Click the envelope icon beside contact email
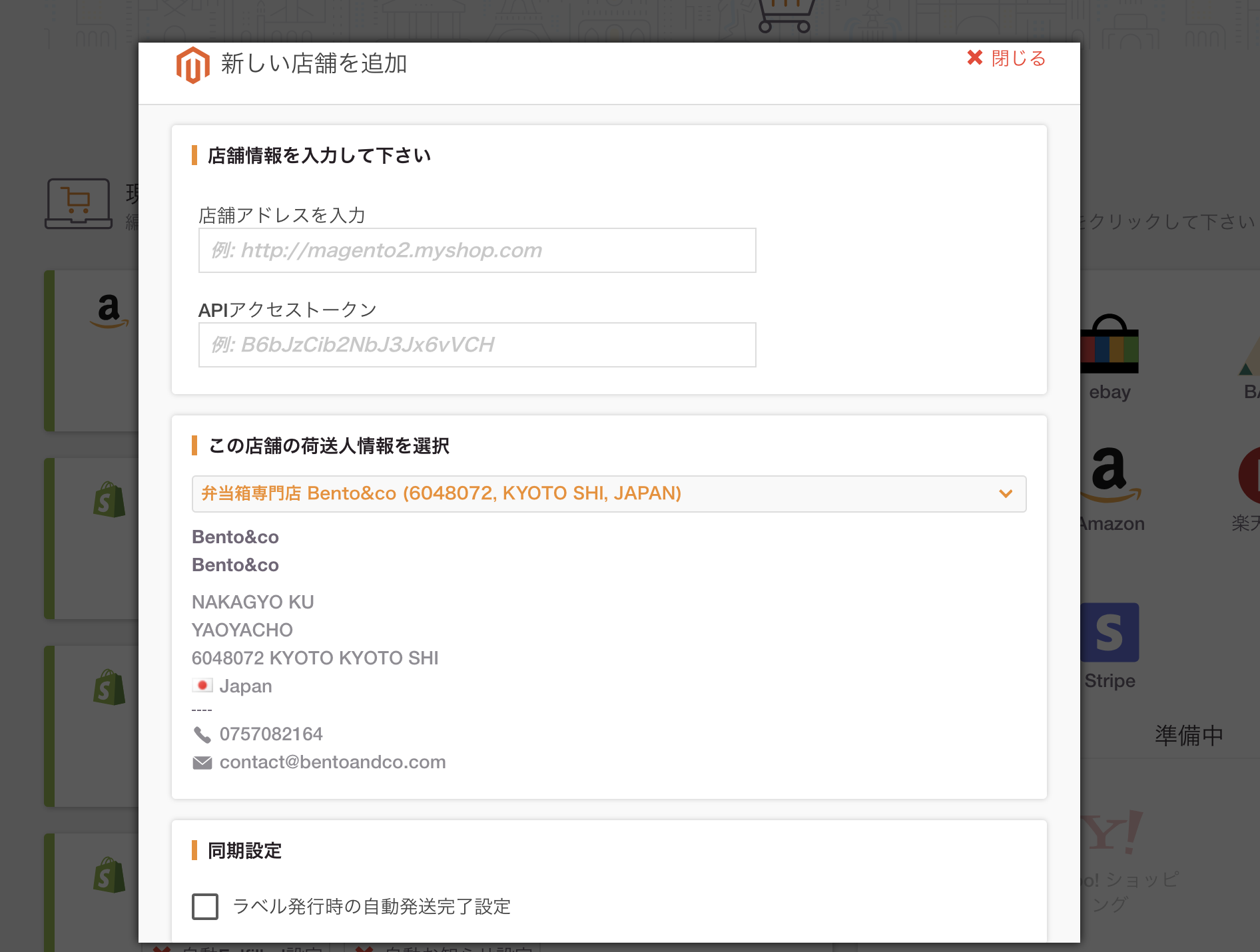This screenshot has height=952, width=1260. click(x=202, y=762)
